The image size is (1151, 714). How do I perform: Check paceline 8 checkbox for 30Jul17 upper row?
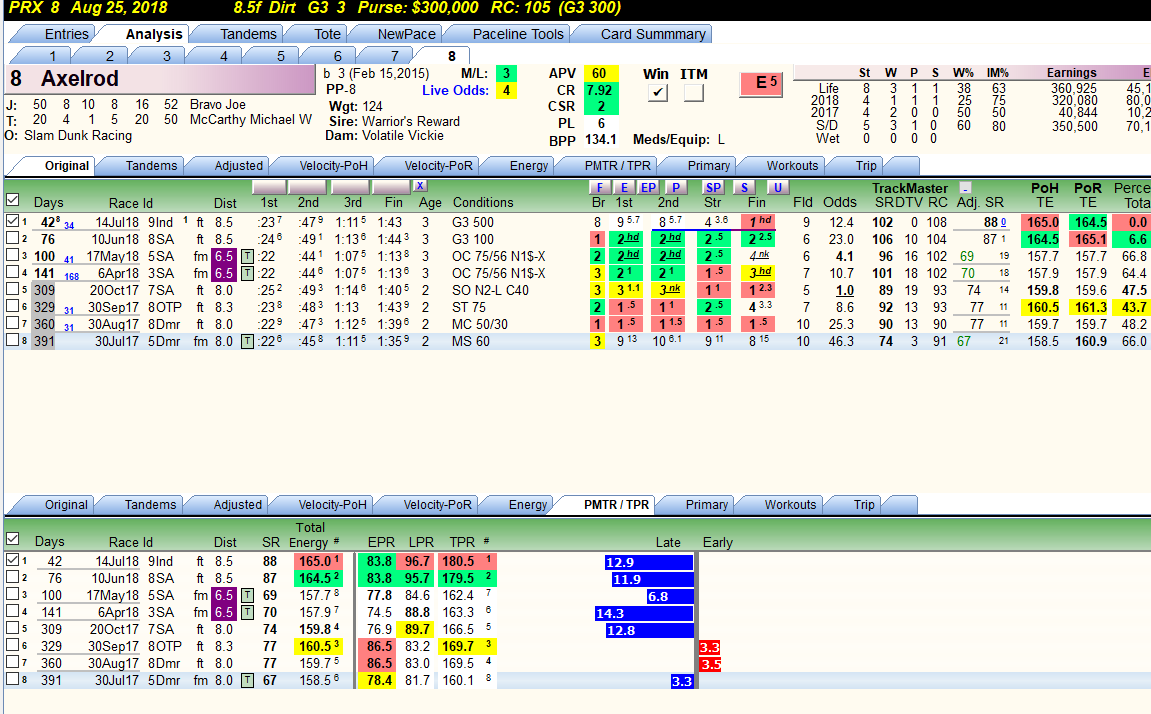pyautogui.click(x=12, y=340)
